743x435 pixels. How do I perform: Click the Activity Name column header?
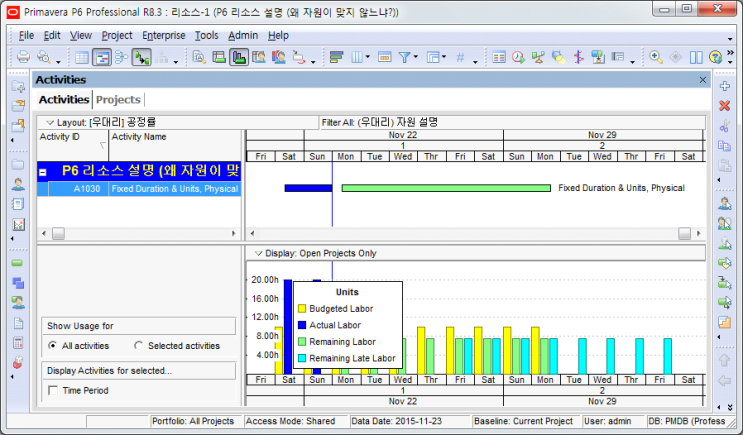point(175,145)
